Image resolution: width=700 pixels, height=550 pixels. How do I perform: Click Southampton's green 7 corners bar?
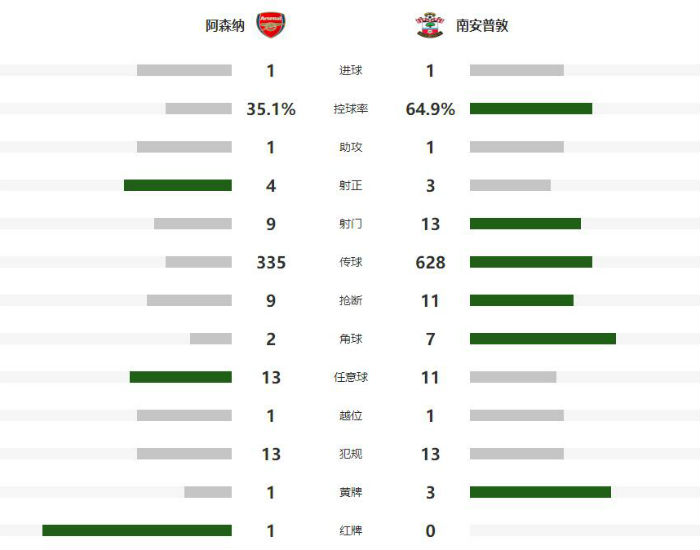543,339
